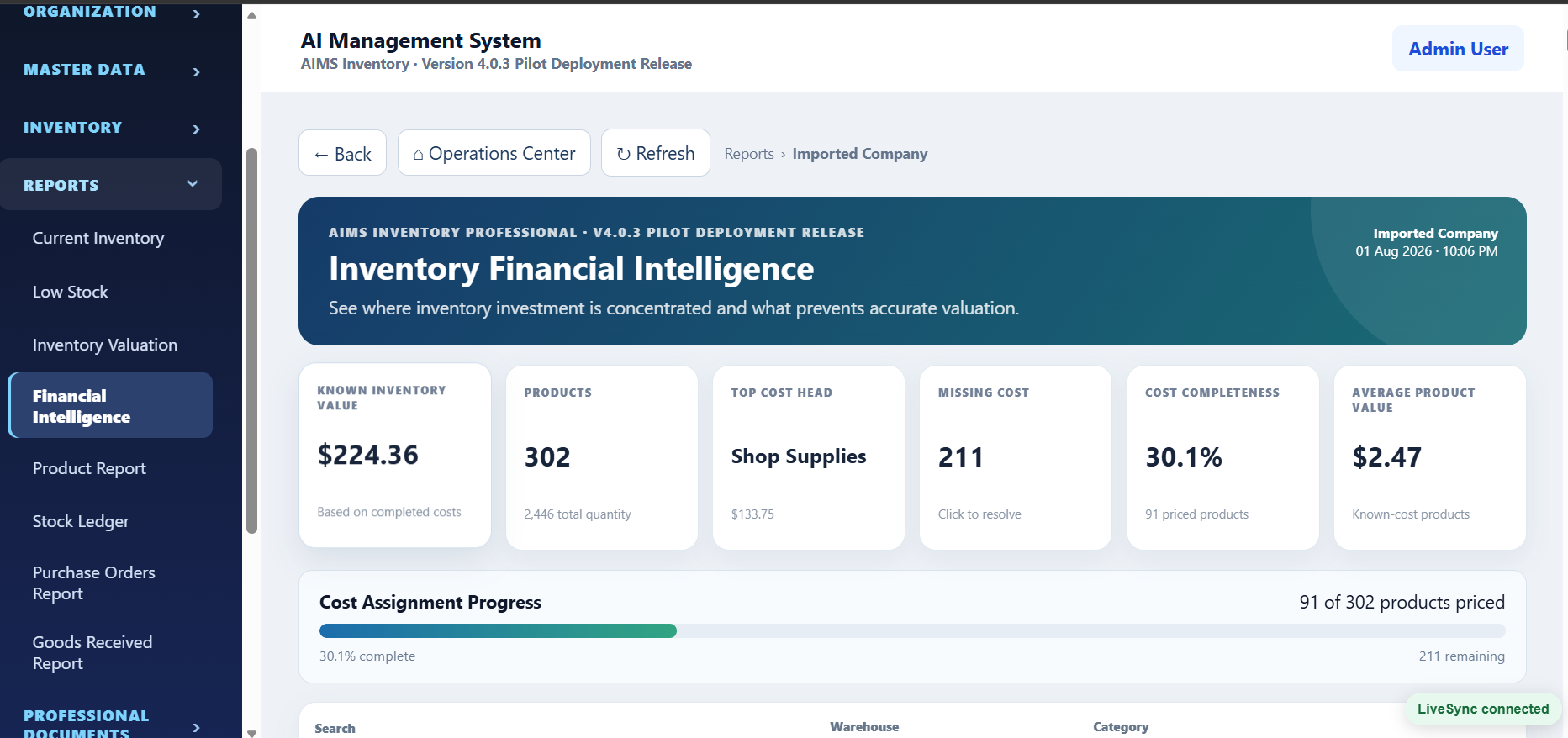Viewport: 1568px width, 738px height.
Task: Open the Goods Received Report
Action: point(110,652)
